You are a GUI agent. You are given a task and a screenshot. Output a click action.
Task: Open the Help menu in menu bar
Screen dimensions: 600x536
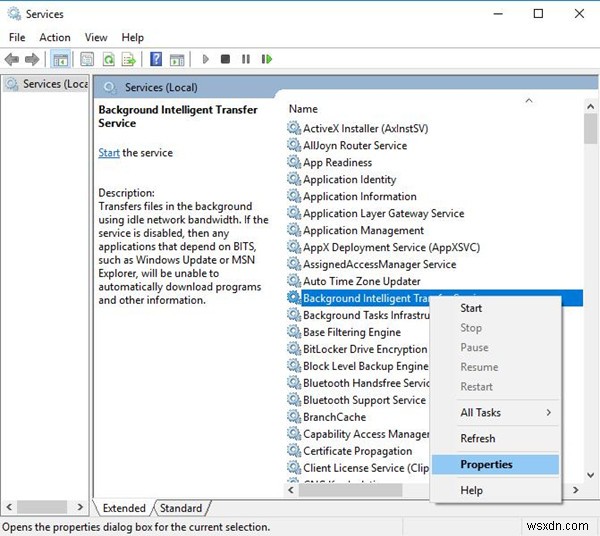(133, 37)
